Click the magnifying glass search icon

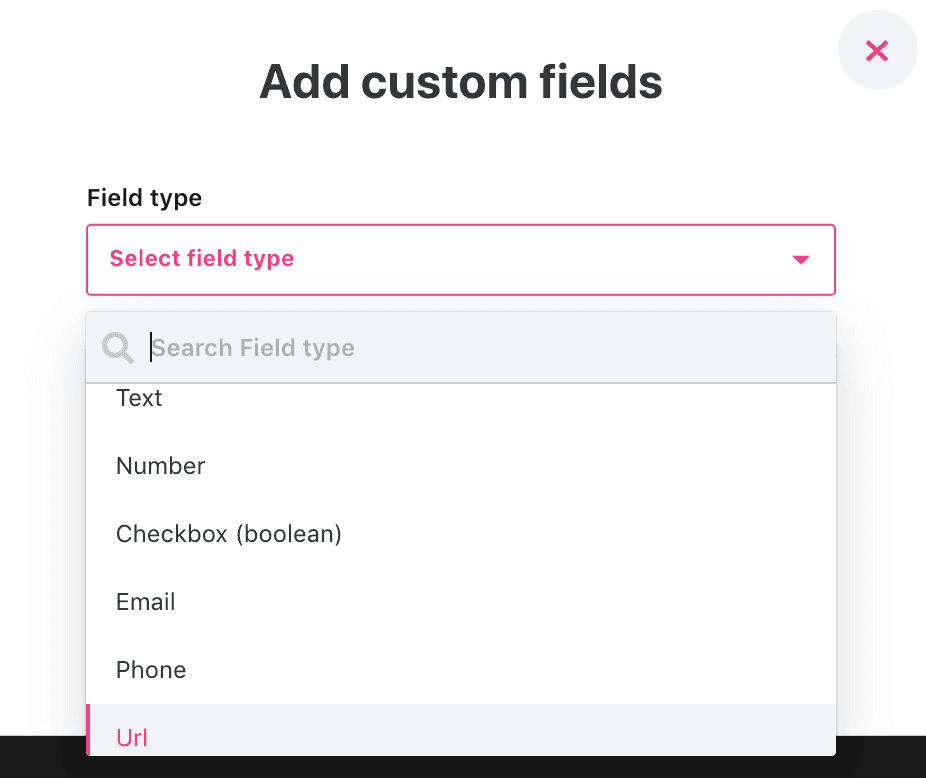(x=118, y=347)
